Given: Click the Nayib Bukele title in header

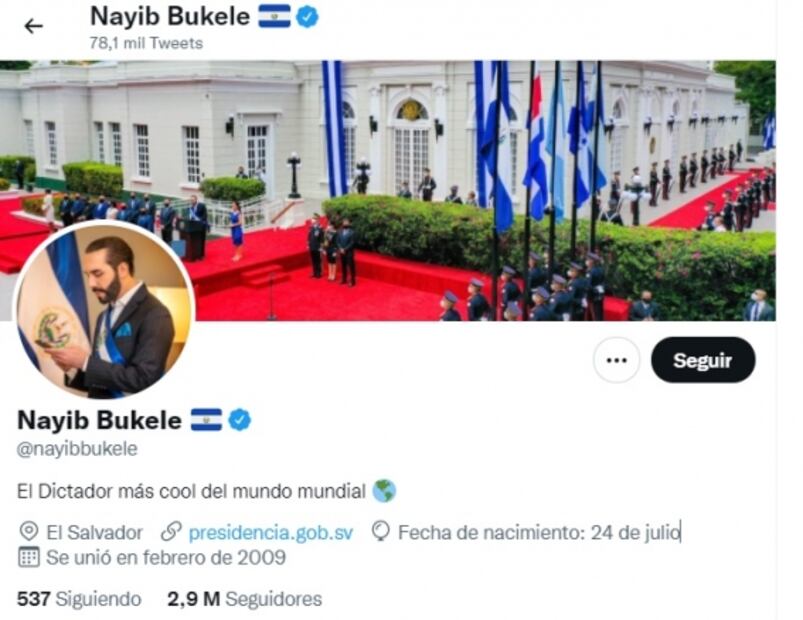Looking at the screenshot, I should 170,16.
